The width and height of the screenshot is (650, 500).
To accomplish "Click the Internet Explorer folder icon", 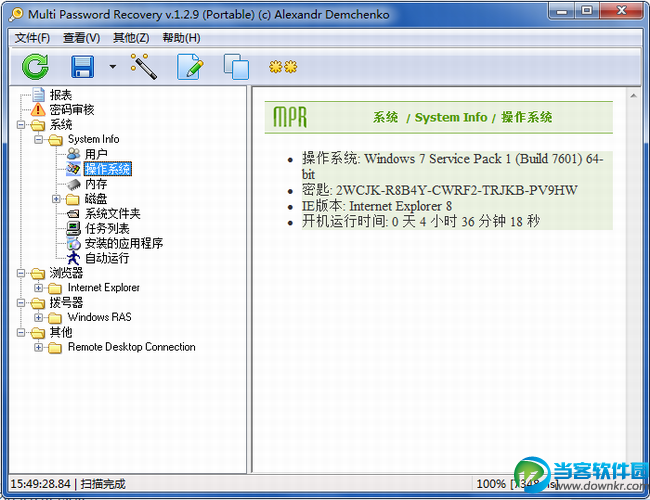I will (55, 288).
